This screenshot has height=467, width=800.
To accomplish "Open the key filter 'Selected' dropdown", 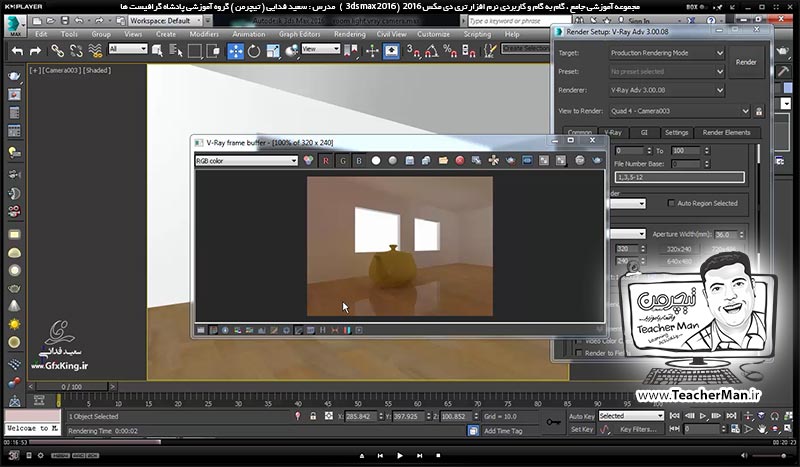I will [x=631, y=416].
